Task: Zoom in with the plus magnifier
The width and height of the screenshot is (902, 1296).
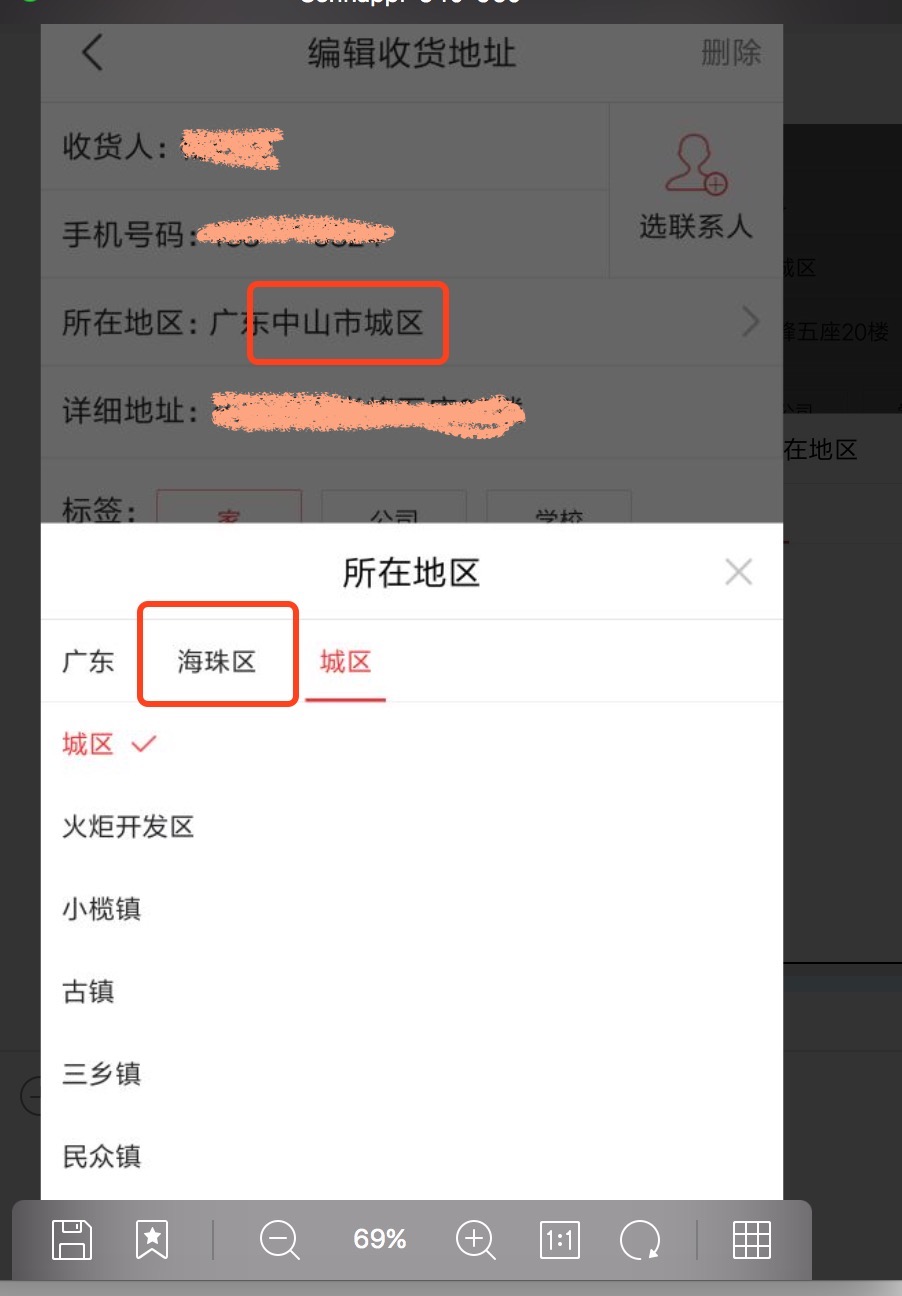Action: coord(475,1240)
